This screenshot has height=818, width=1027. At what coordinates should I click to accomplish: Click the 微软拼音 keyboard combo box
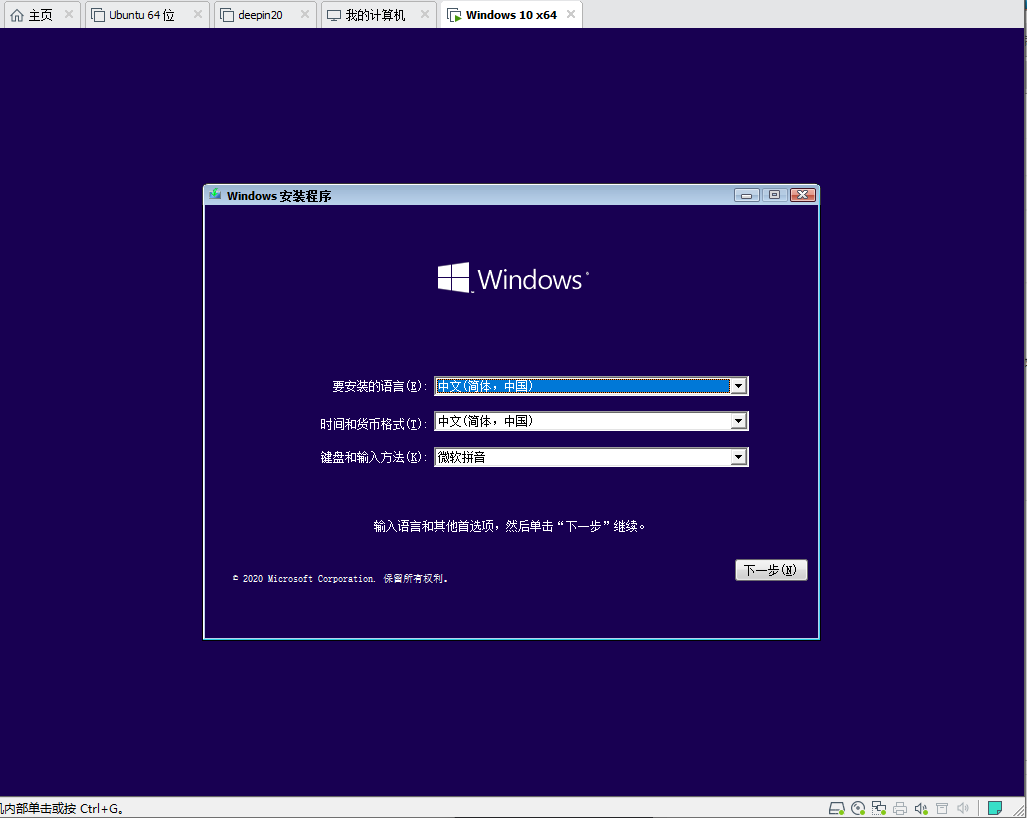(x=591, y=456)
